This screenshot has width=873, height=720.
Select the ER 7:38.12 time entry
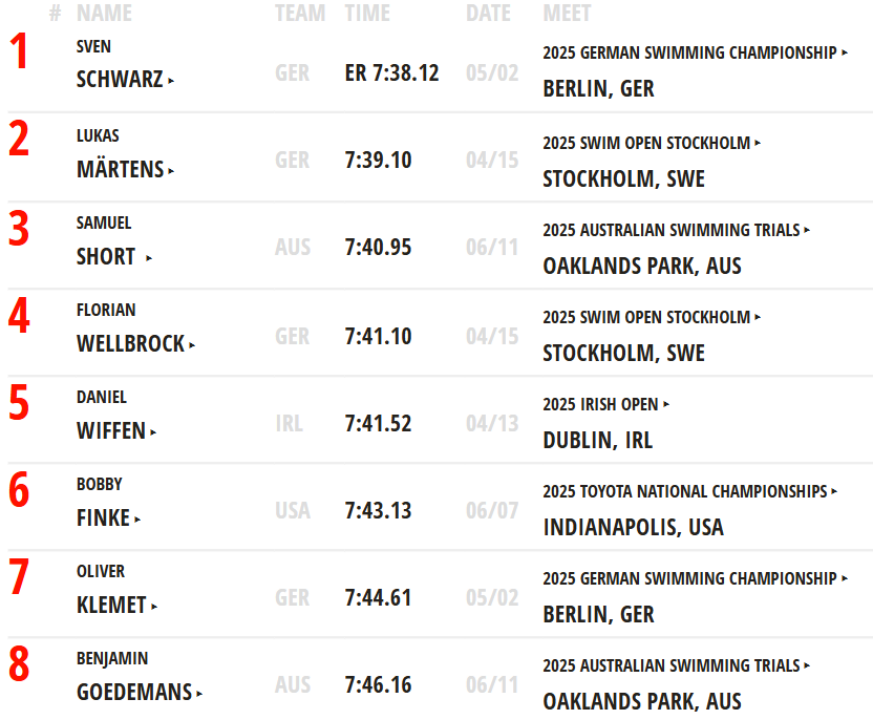coord(392,73)
